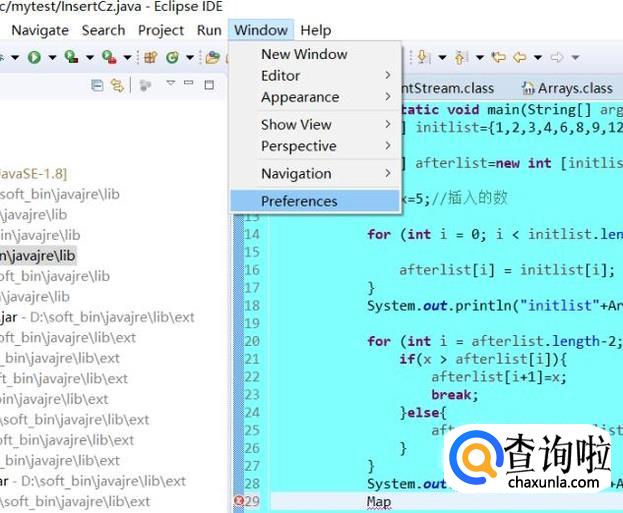Maximize the Package Explorer view
This screenshot has width=623, height=513.
(x=209, y=85)
